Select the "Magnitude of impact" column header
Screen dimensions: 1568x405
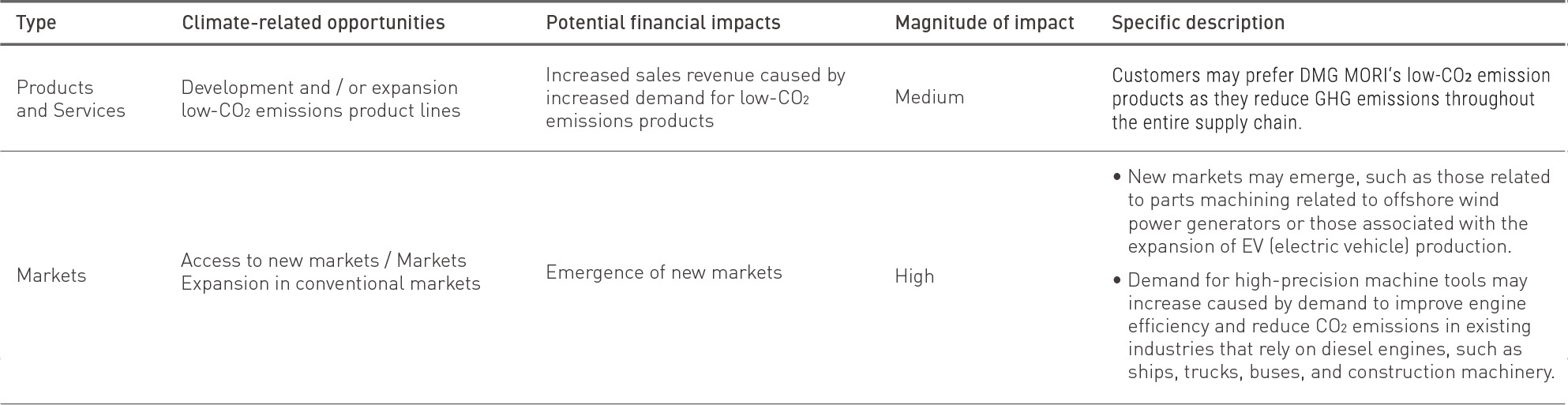[x=985, y=23]
